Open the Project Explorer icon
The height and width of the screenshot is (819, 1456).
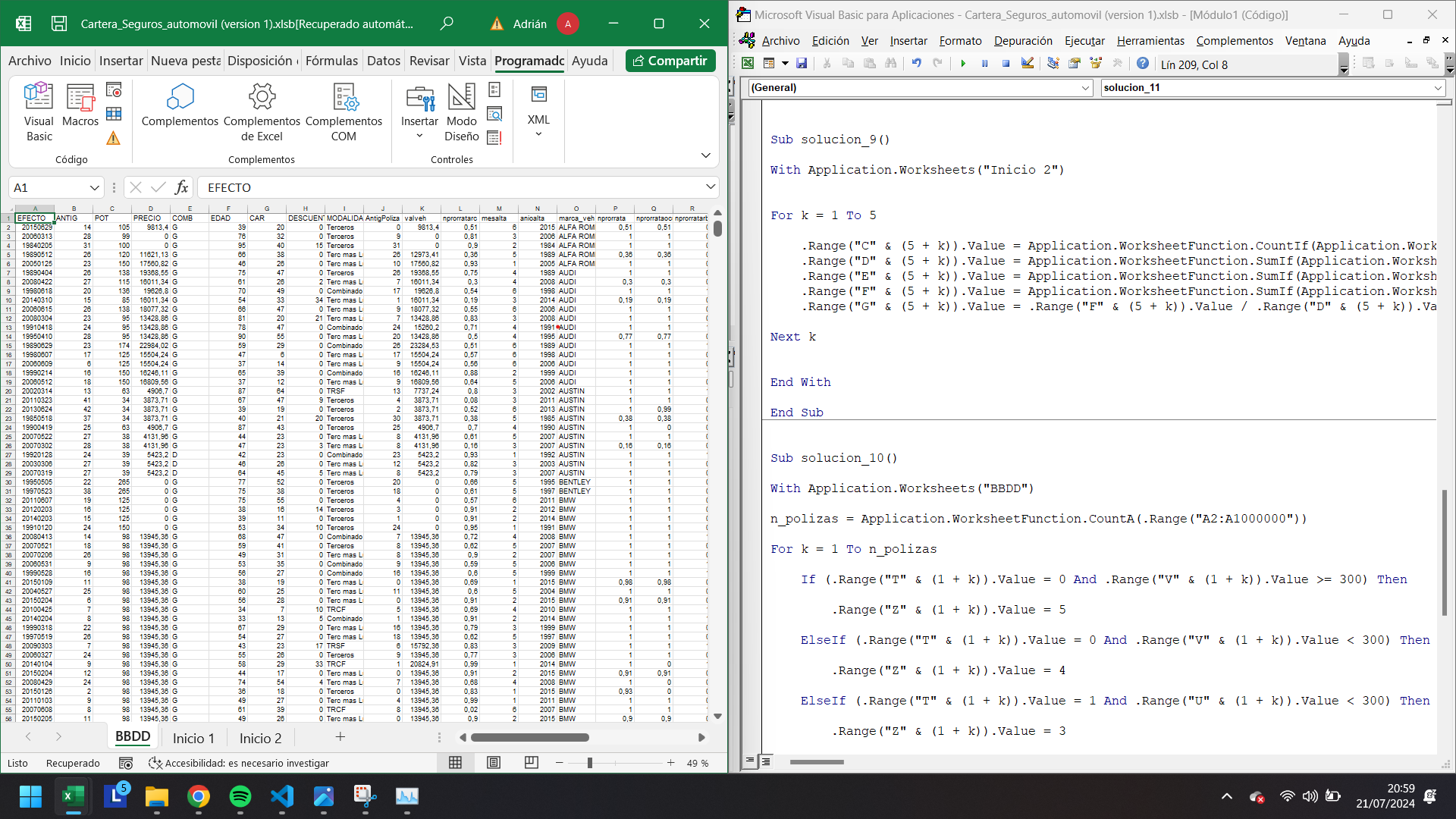(x=1053, y=64)
